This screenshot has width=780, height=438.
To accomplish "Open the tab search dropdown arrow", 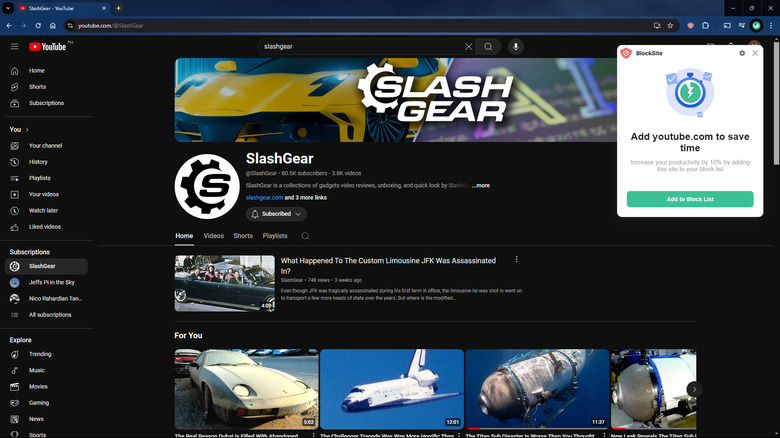I will coord(8,8).
